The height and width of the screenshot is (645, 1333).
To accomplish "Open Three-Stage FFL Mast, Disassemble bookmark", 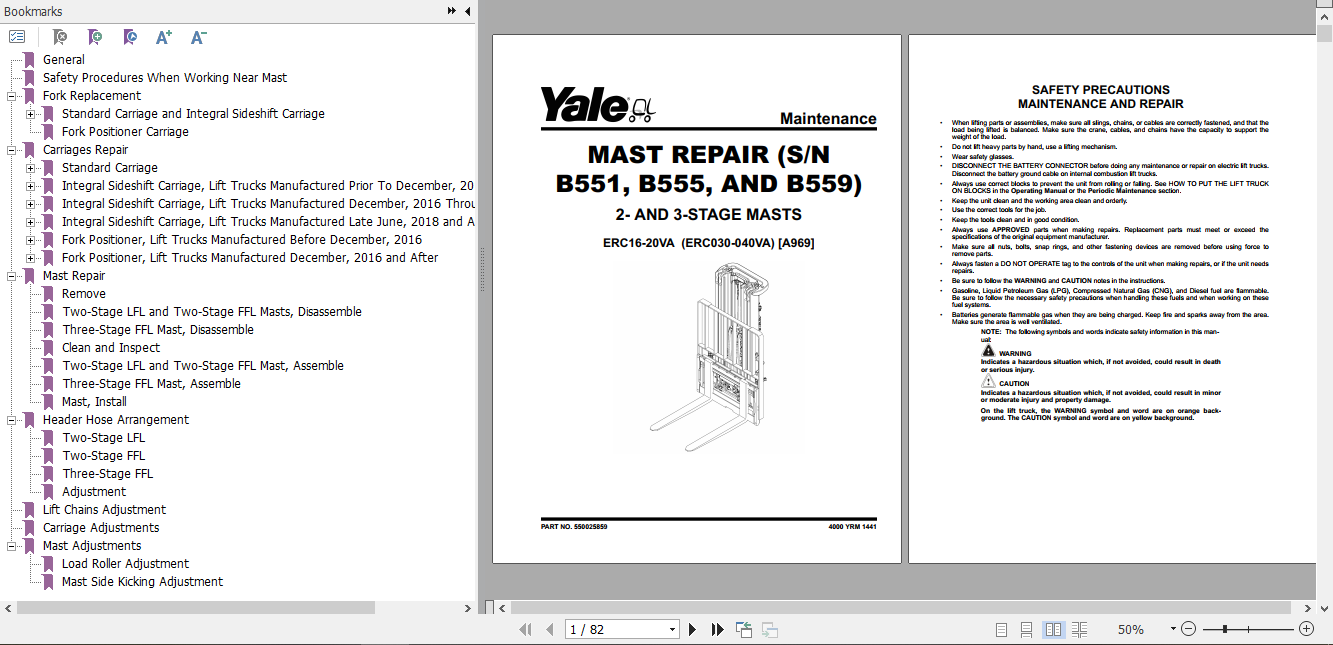I will (x=158, y=330).
